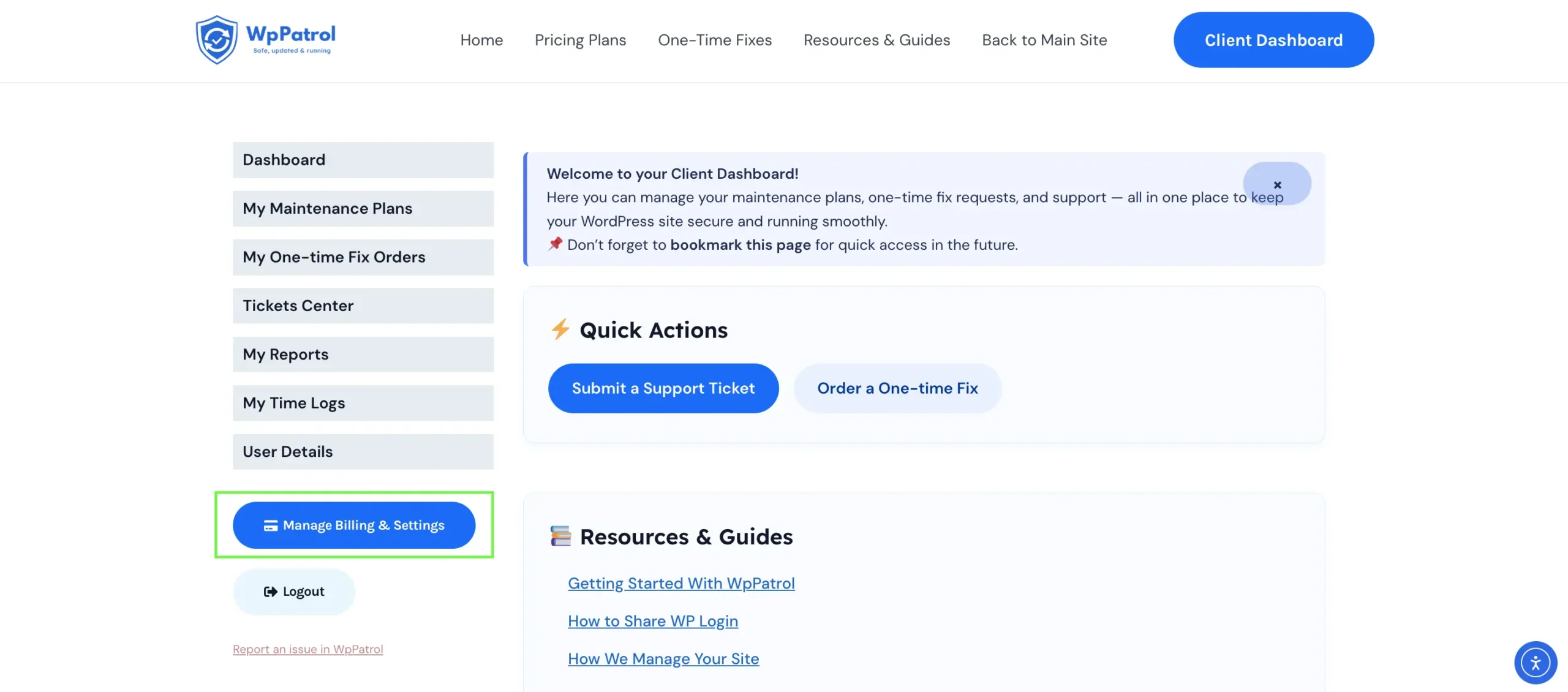
Task: Open My Maintenance Plans sidebar item
Action: 363,209
